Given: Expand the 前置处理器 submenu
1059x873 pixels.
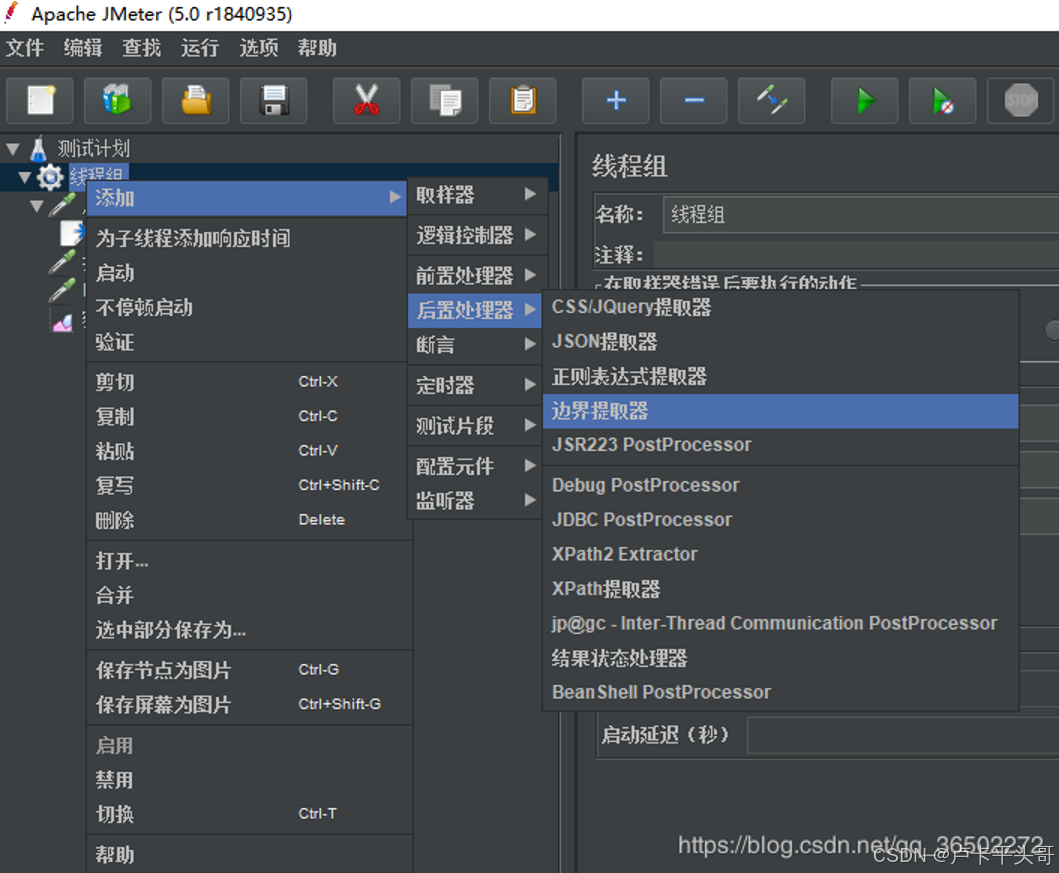Looking at the screenshot, I should (475, 275).
